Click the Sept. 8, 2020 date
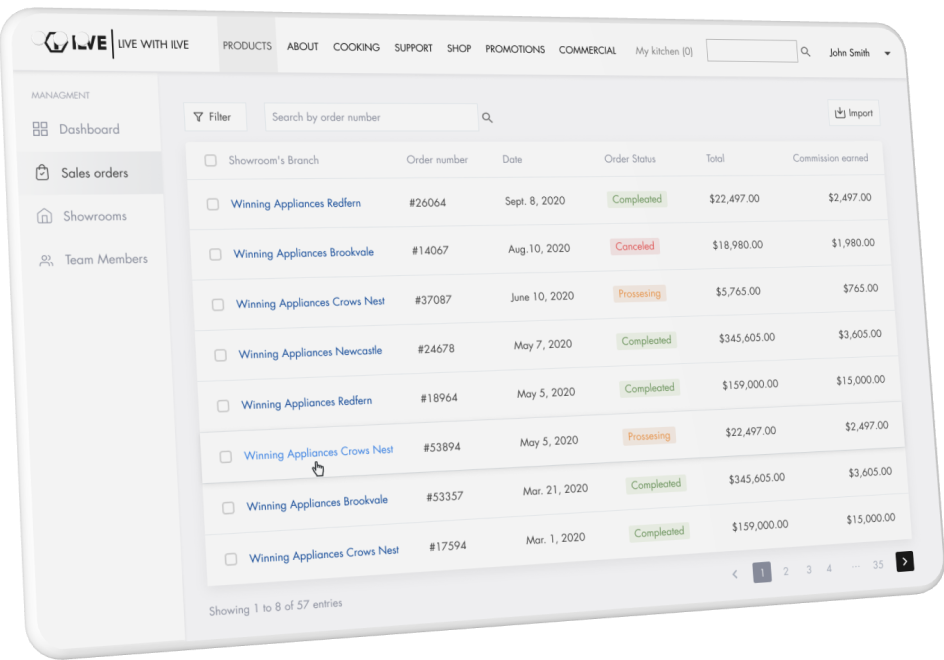The width and height of the screenshot is (944, 660). tap(535, 201)
